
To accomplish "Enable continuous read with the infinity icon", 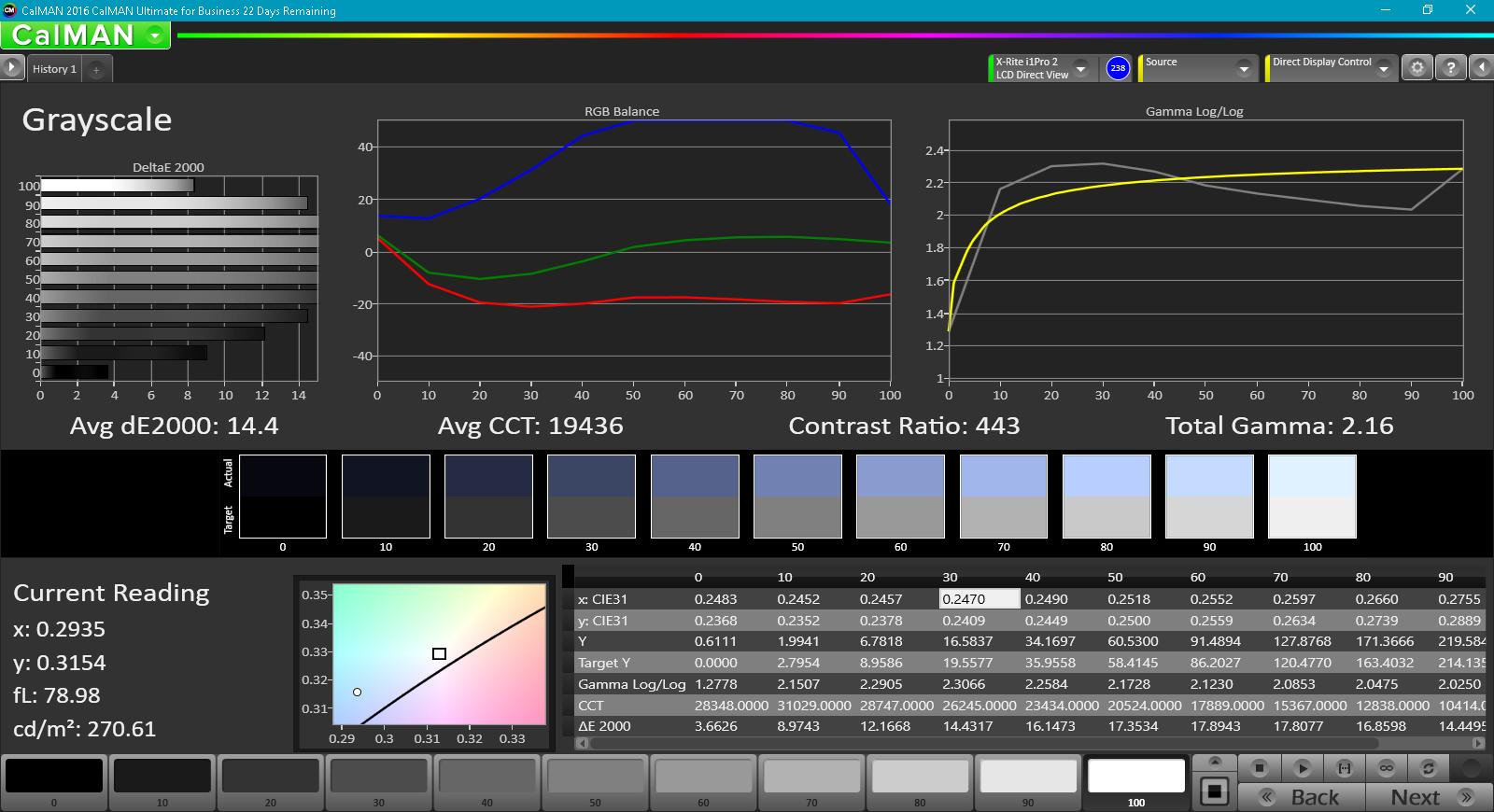I will [x=1387, y=768].
